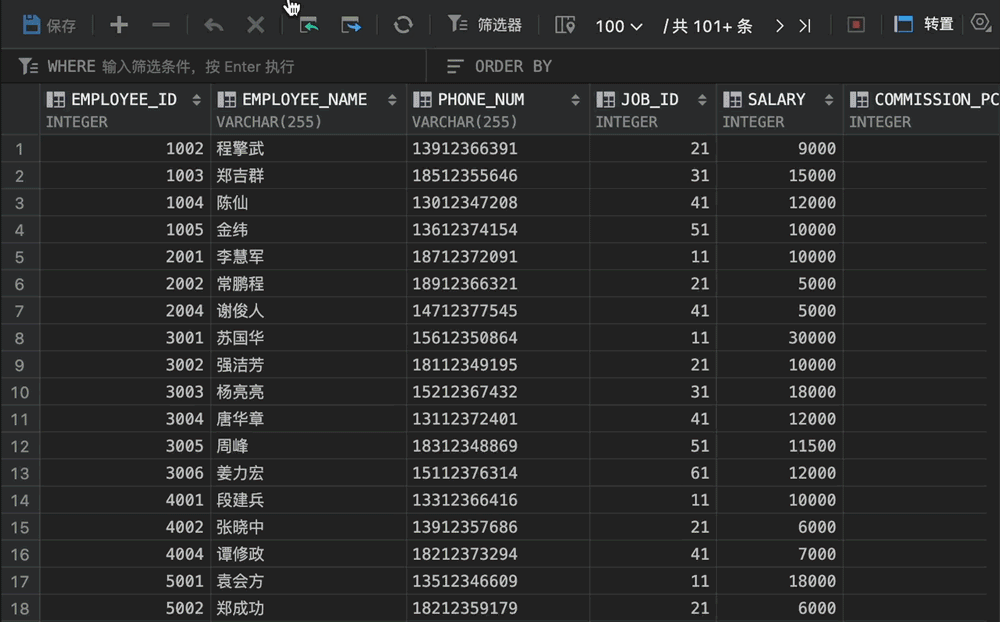
Task: Click employee name 杨亮亮
Action: click(240, 392)
